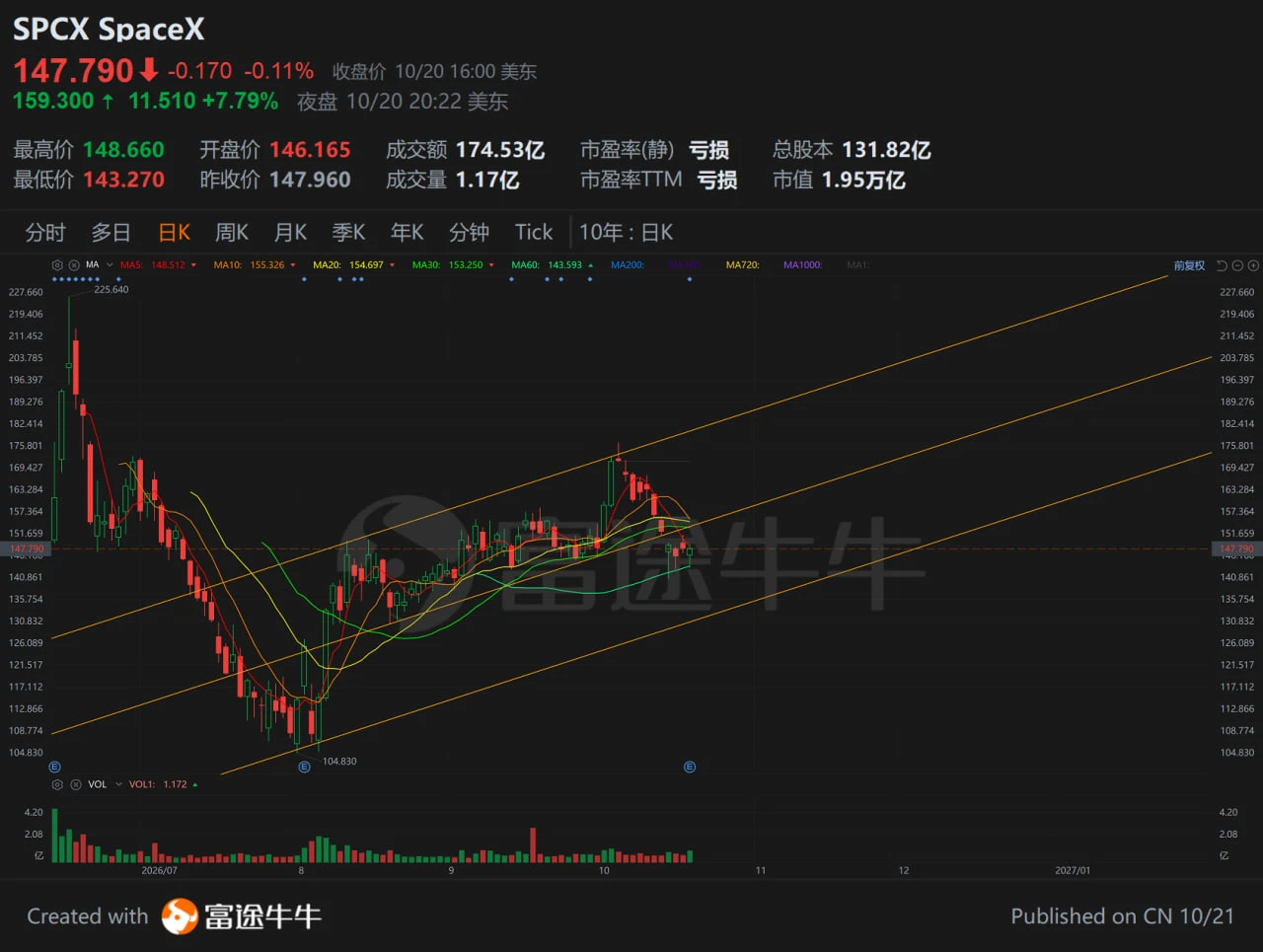Expand the VOL indicator type dropdown

[x=118, y=784]
